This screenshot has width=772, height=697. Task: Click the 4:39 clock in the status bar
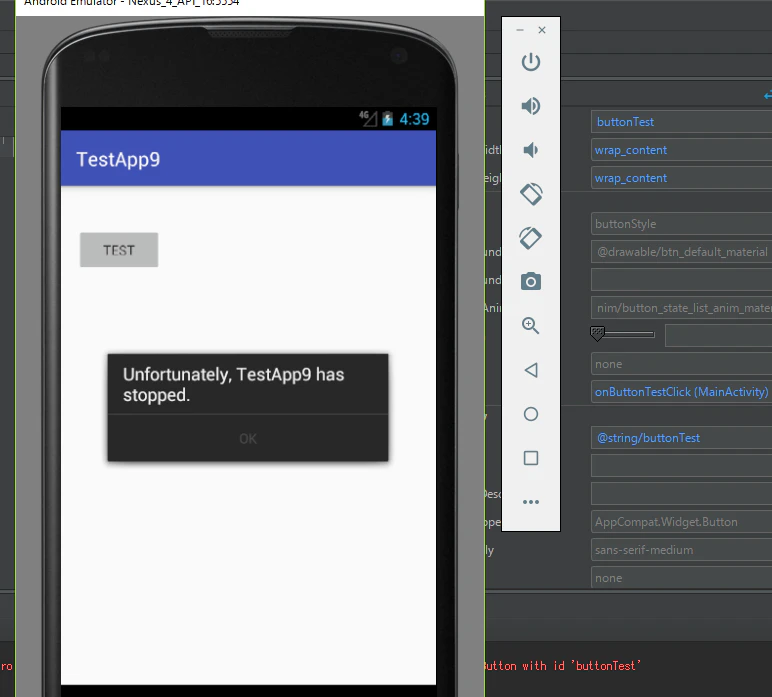414,119
